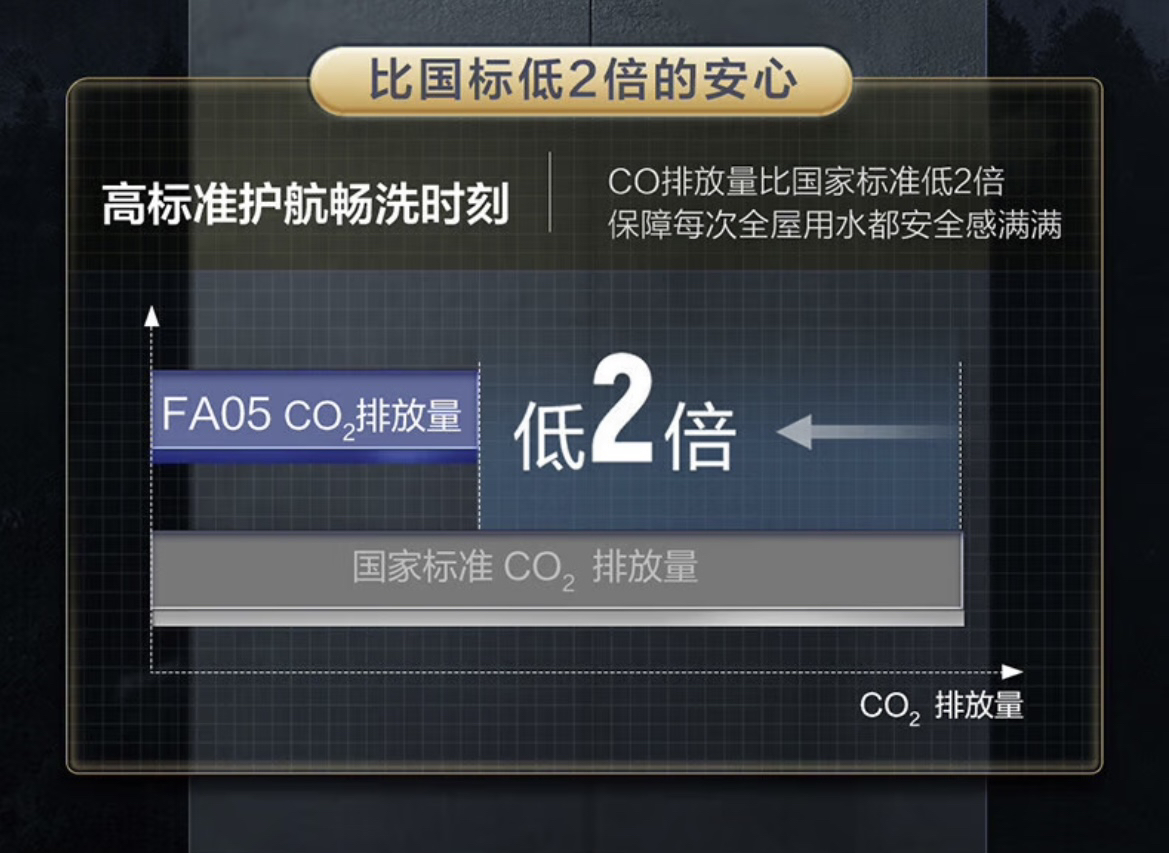Click the heading 高标准护航畅洗时刻
This screenshot has height=853, width=1169.
coord(305,204)
